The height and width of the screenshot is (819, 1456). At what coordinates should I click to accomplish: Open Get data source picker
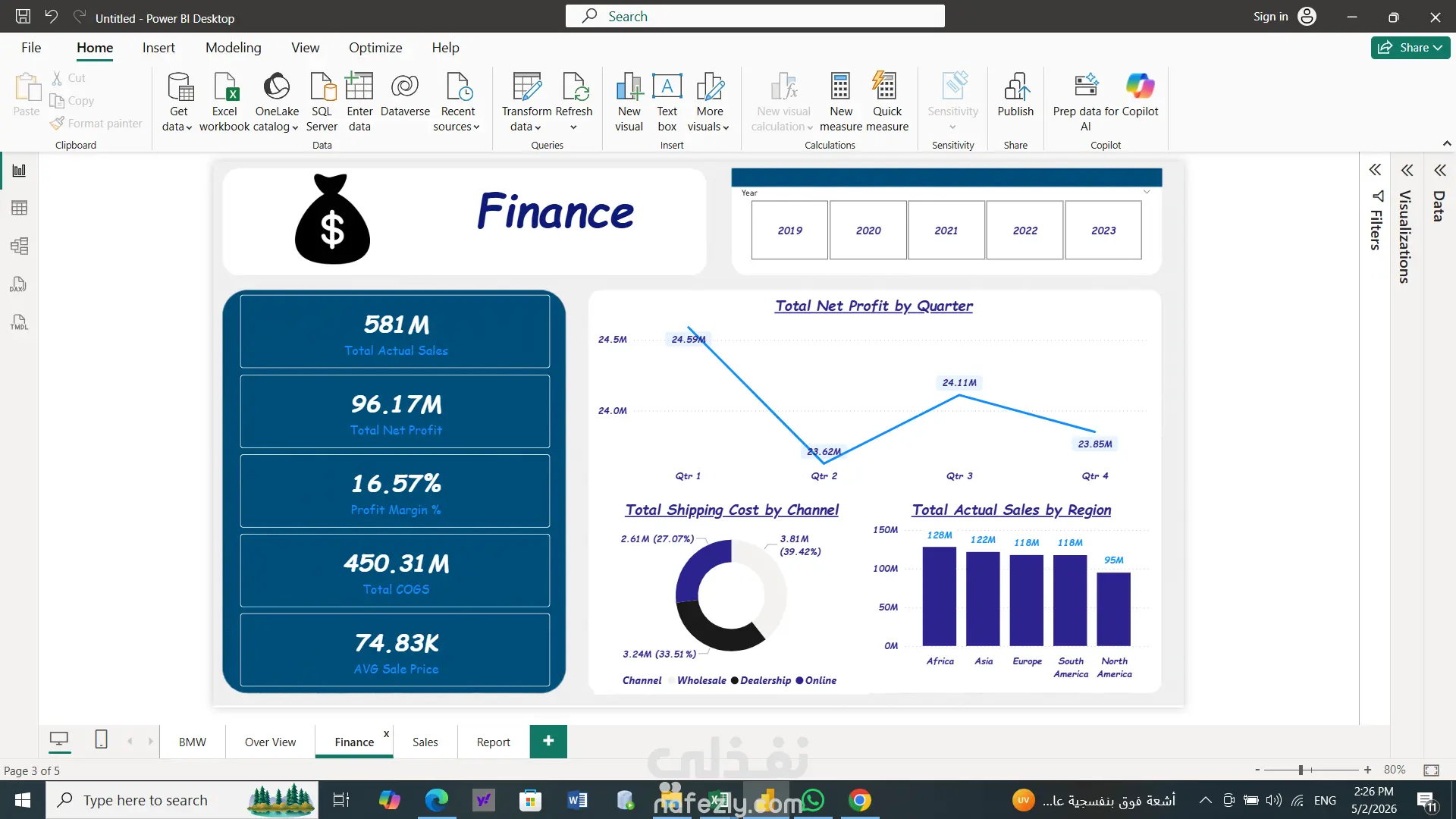[x=178, y=102]
